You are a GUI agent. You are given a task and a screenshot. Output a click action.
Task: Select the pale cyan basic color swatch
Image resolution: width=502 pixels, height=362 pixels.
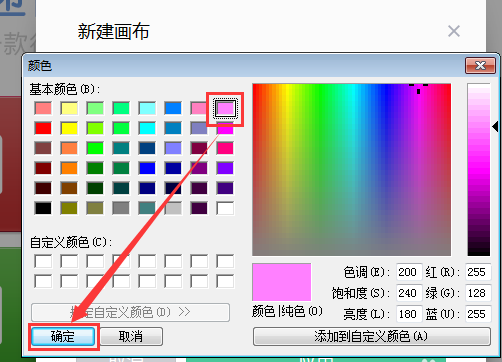tap(147, 108)
